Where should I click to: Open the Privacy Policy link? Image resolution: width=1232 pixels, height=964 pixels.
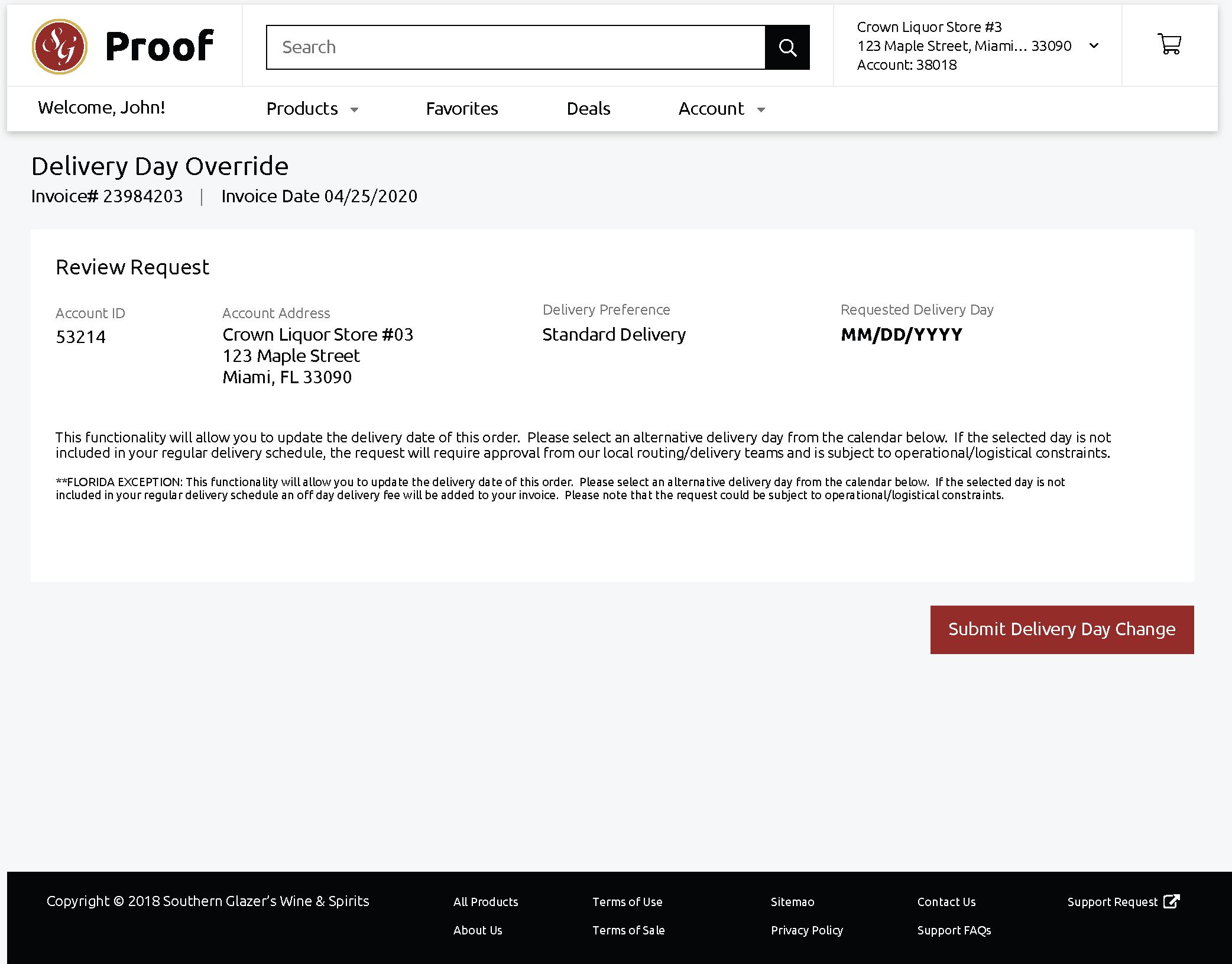click(806, 930)
